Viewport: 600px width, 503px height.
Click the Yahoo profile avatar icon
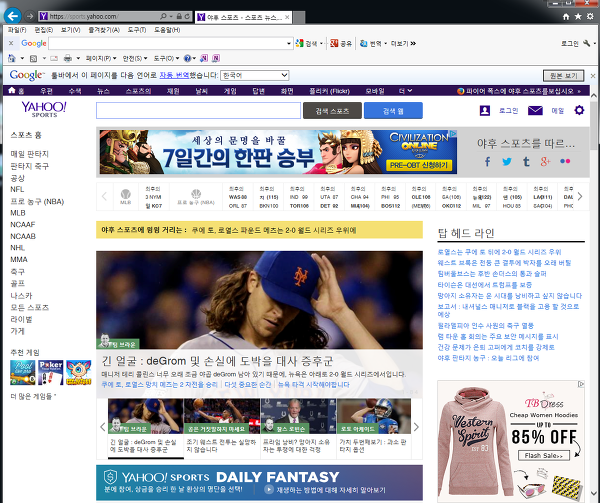coord(484,111)
